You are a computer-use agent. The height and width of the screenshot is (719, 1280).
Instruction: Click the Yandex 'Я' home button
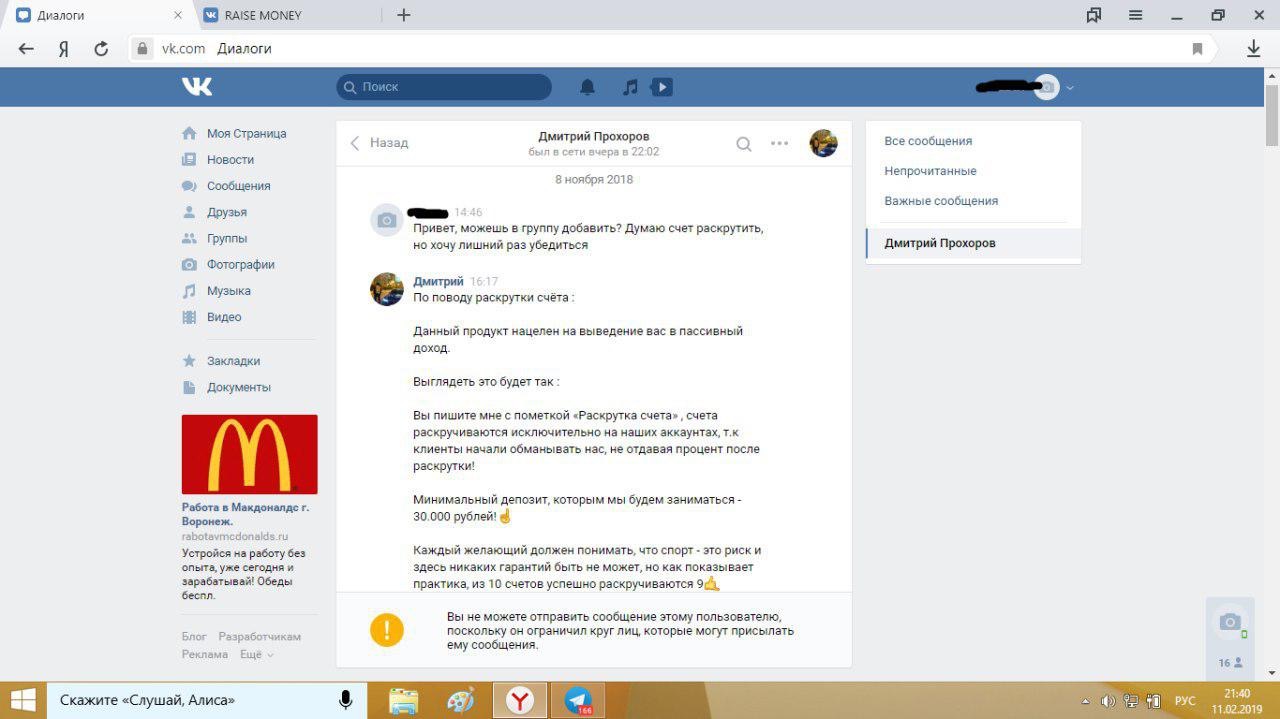63,48
